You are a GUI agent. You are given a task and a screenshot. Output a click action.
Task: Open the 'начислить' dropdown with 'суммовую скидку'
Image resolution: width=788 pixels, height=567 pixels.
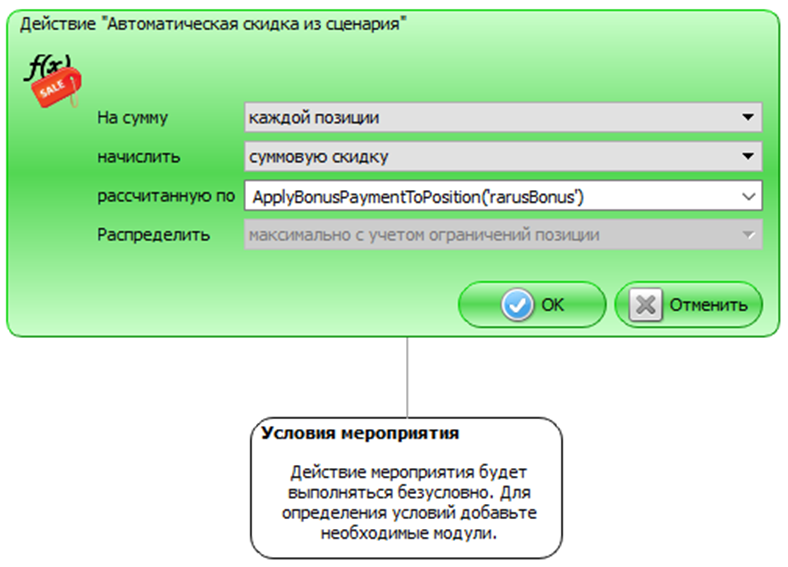coord(503,156)
